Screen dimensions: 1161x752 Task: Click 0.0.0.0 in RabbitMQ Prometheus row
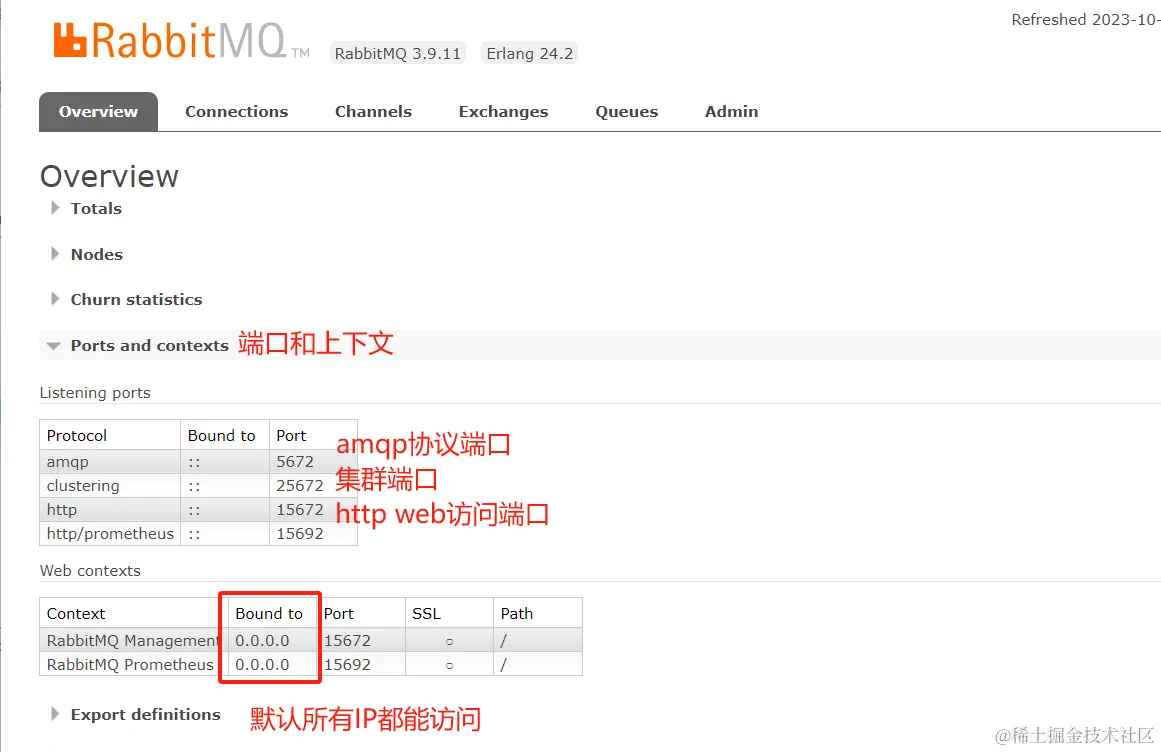click(x=262, y=665)
